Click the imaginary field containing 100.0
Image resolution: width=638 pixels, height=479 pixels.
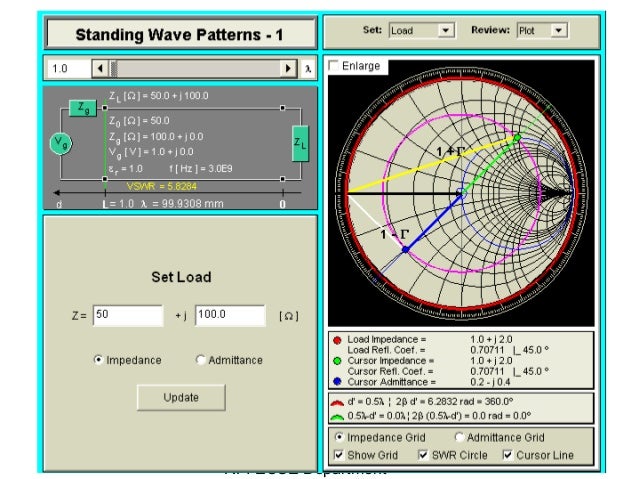pos(230,315)
